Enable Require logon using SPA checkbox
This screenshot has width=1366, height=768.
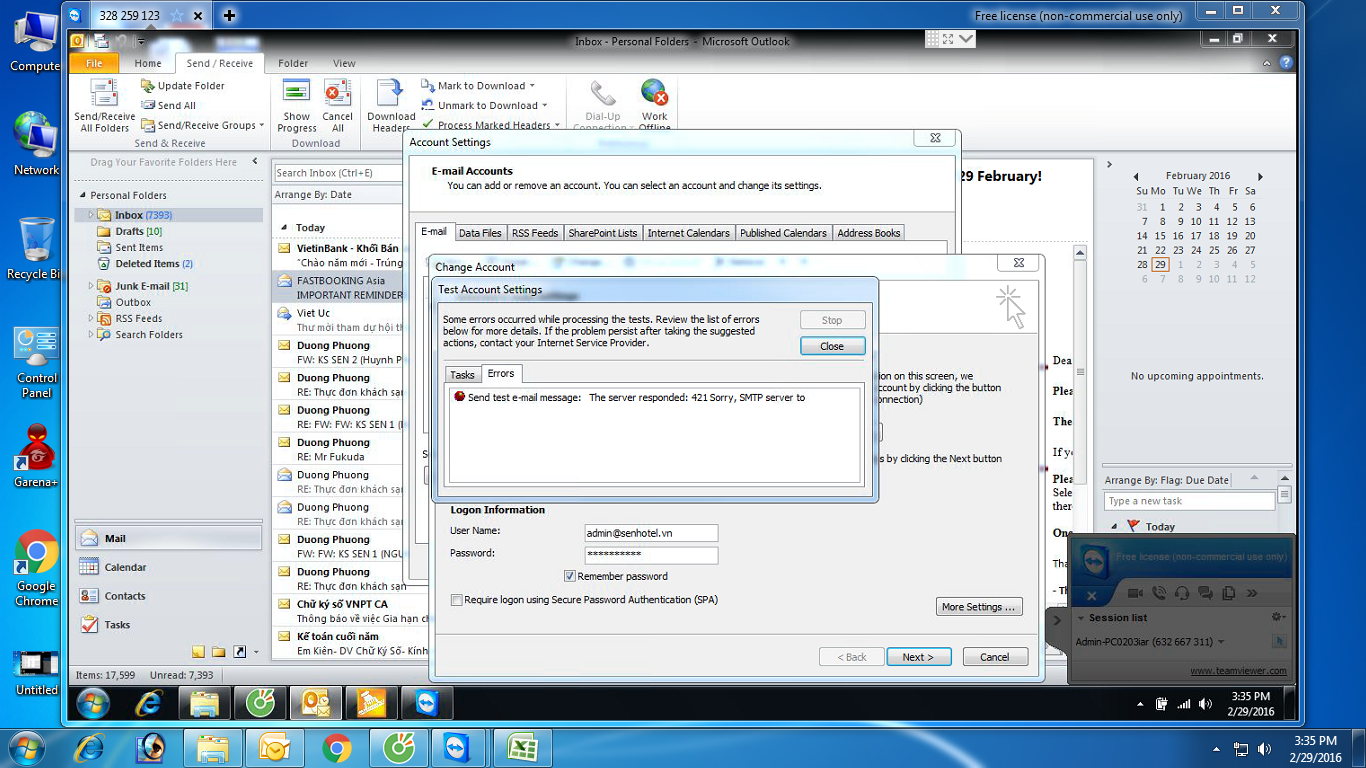coord(457,600)
